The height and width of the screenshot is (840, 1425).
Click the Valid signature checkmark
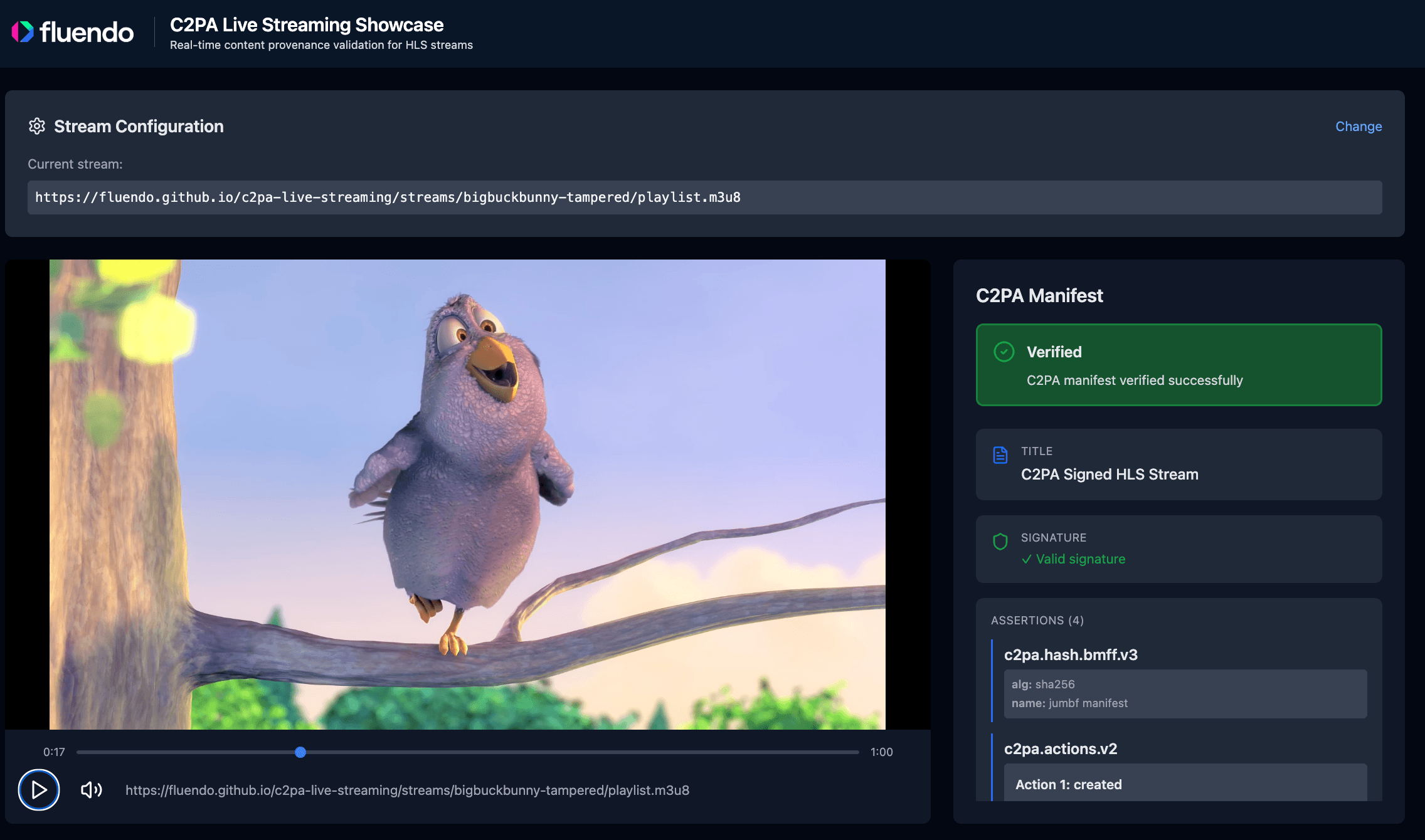point(1027,559)
